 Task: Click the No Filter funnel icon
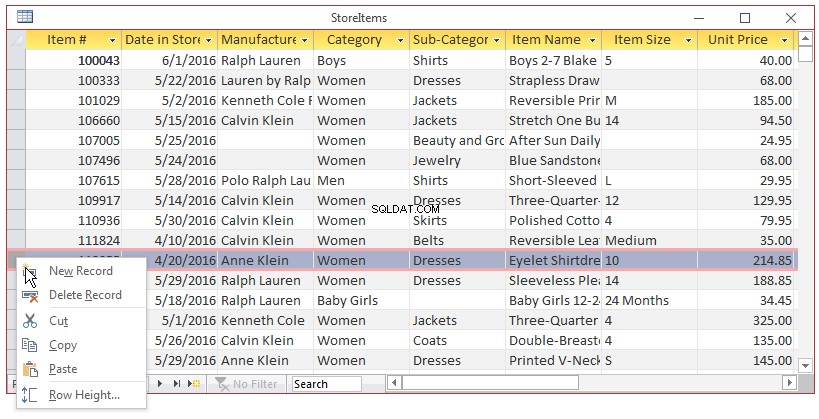(221, 384)
